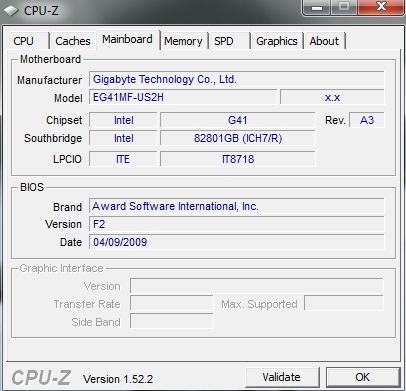Select the Mainboard tab

pyautogui.click(x=128, y=39)
